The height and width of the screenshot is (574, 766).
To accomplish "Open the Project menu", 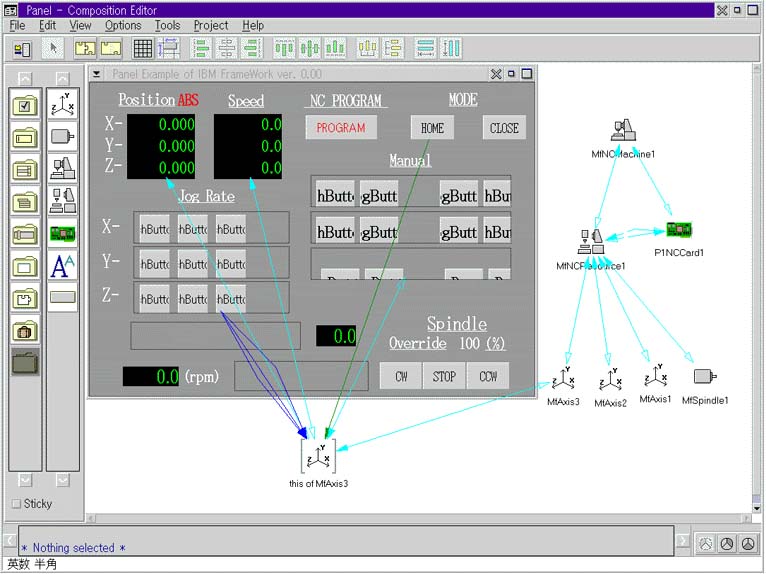I will 211,25.
